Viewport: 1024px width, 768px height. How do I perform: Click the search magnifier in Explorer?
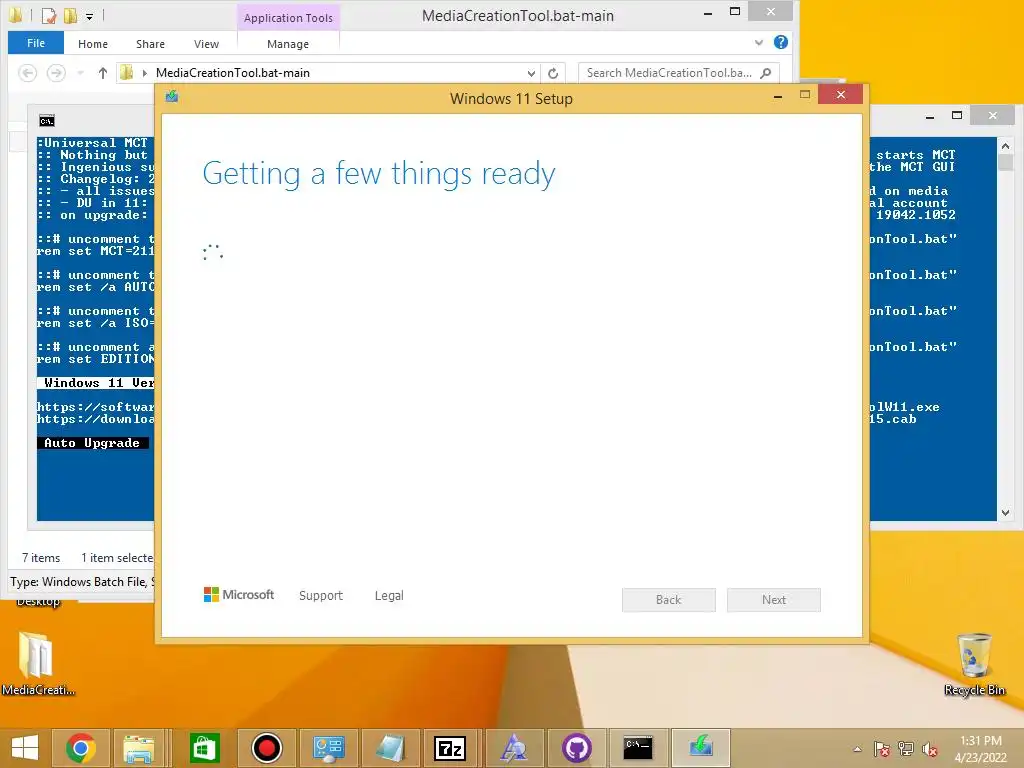(766, 73)
